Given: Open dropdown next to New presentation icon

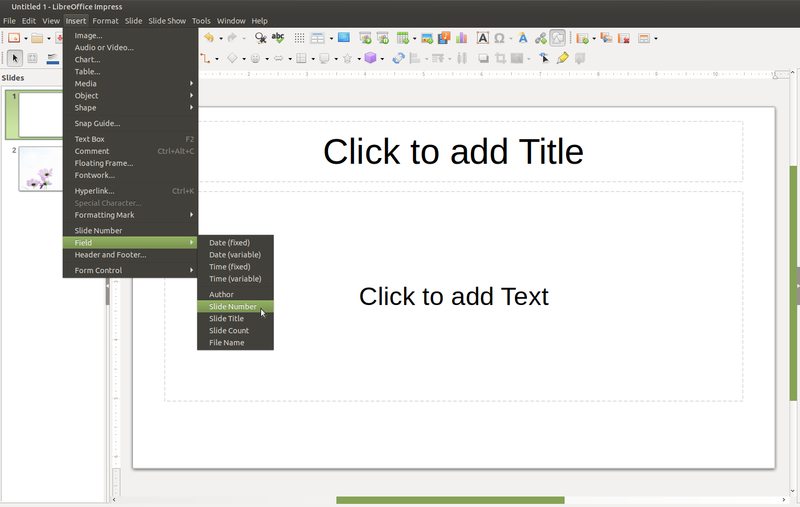Looking at the screenshot, I should [x=26, y=39].
